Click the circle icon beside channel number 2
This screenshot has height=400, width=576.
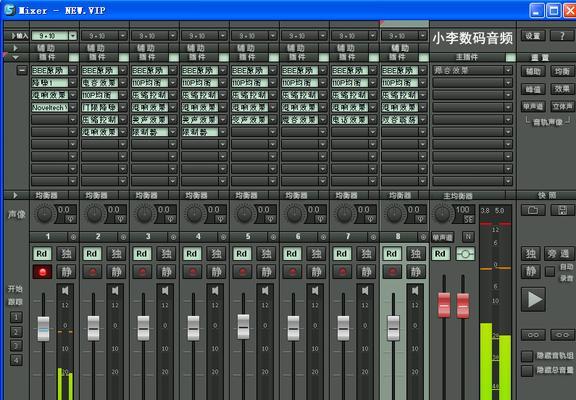pos(123,237)
